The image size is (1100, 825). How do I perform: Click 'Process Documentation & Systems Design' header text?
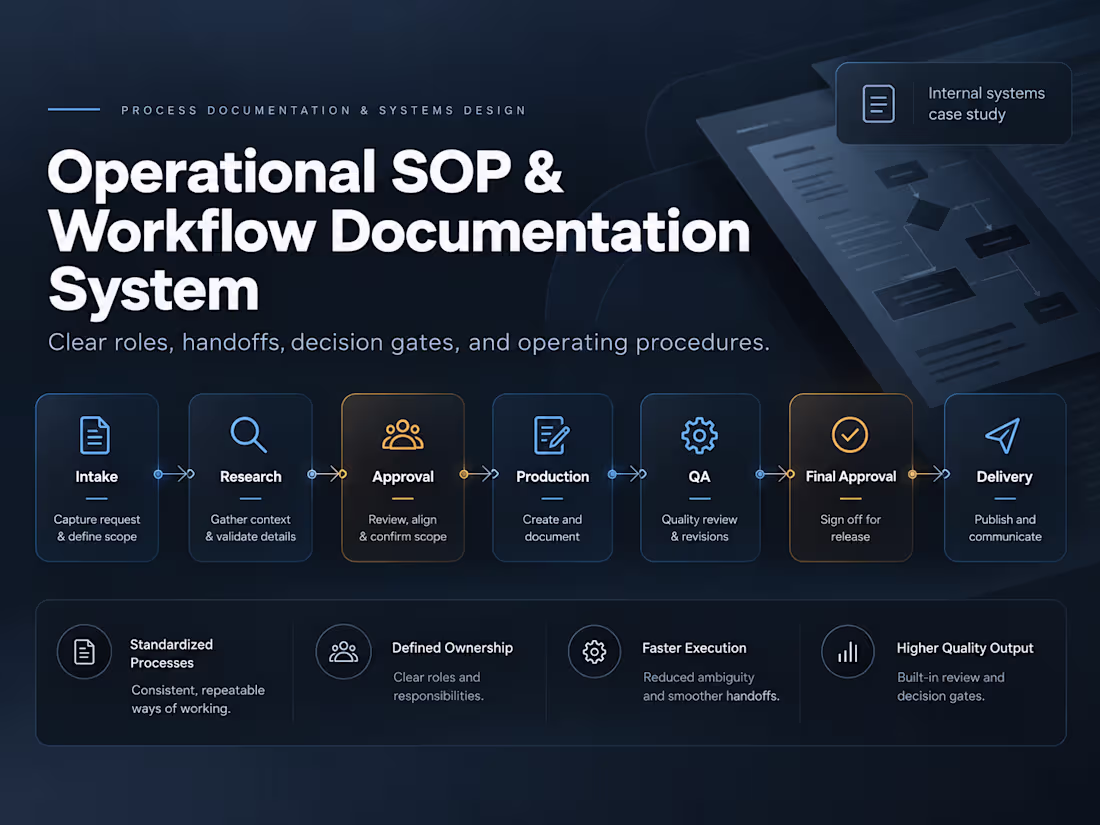point(323,110)
